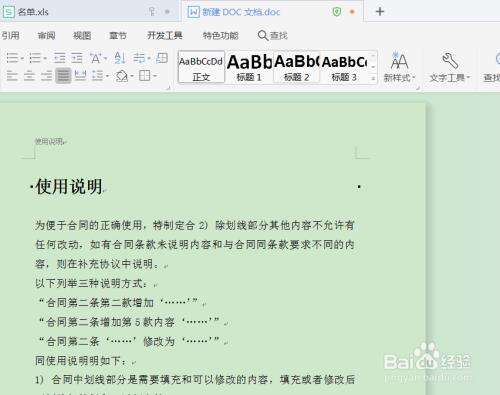Click the 查找 magnifier search icon
500x395 pixels.
(263, 35)
